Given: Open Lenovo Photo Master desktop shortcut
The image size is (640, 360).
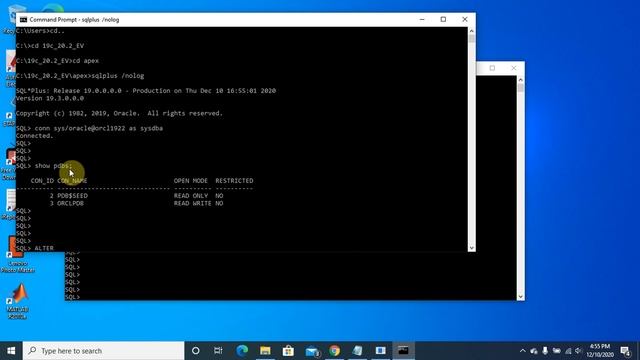Looking at the screenshot, I should pos(17,255).
